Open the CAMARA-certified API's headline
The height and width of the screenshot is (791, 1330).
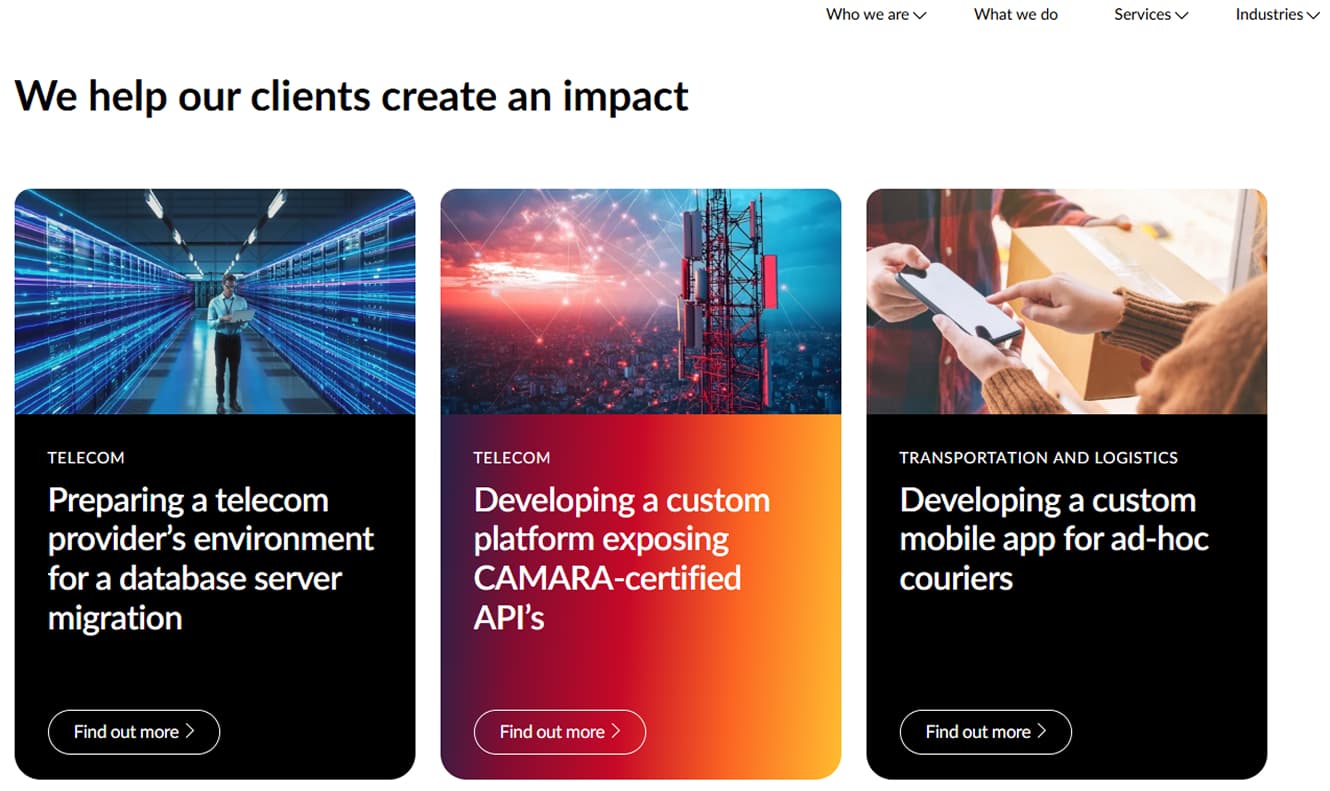coord(621,558)
